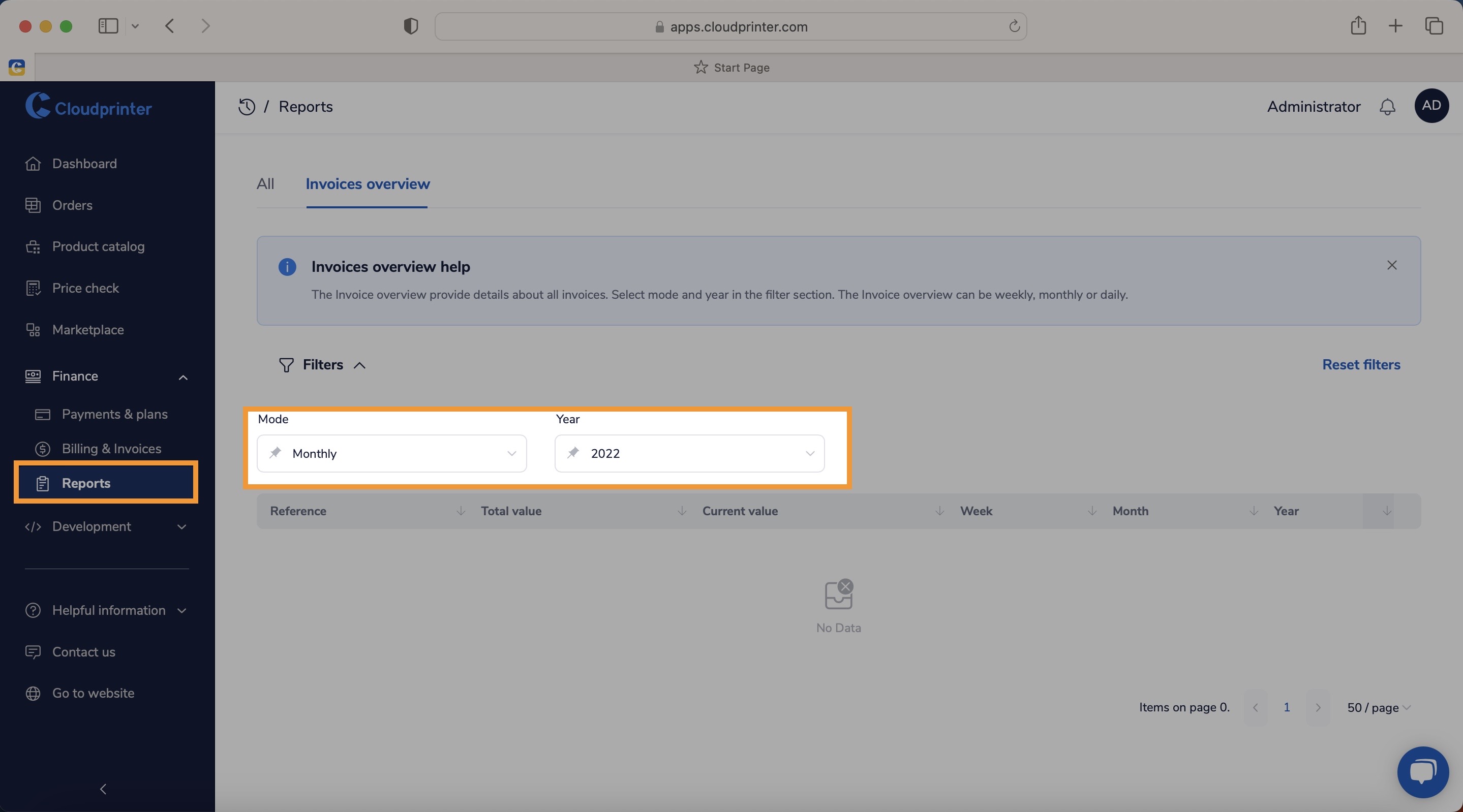The width and height of the screenshot is (1463, 812).
Task: Go to pagination page 1
Action: click(1287, 707)
